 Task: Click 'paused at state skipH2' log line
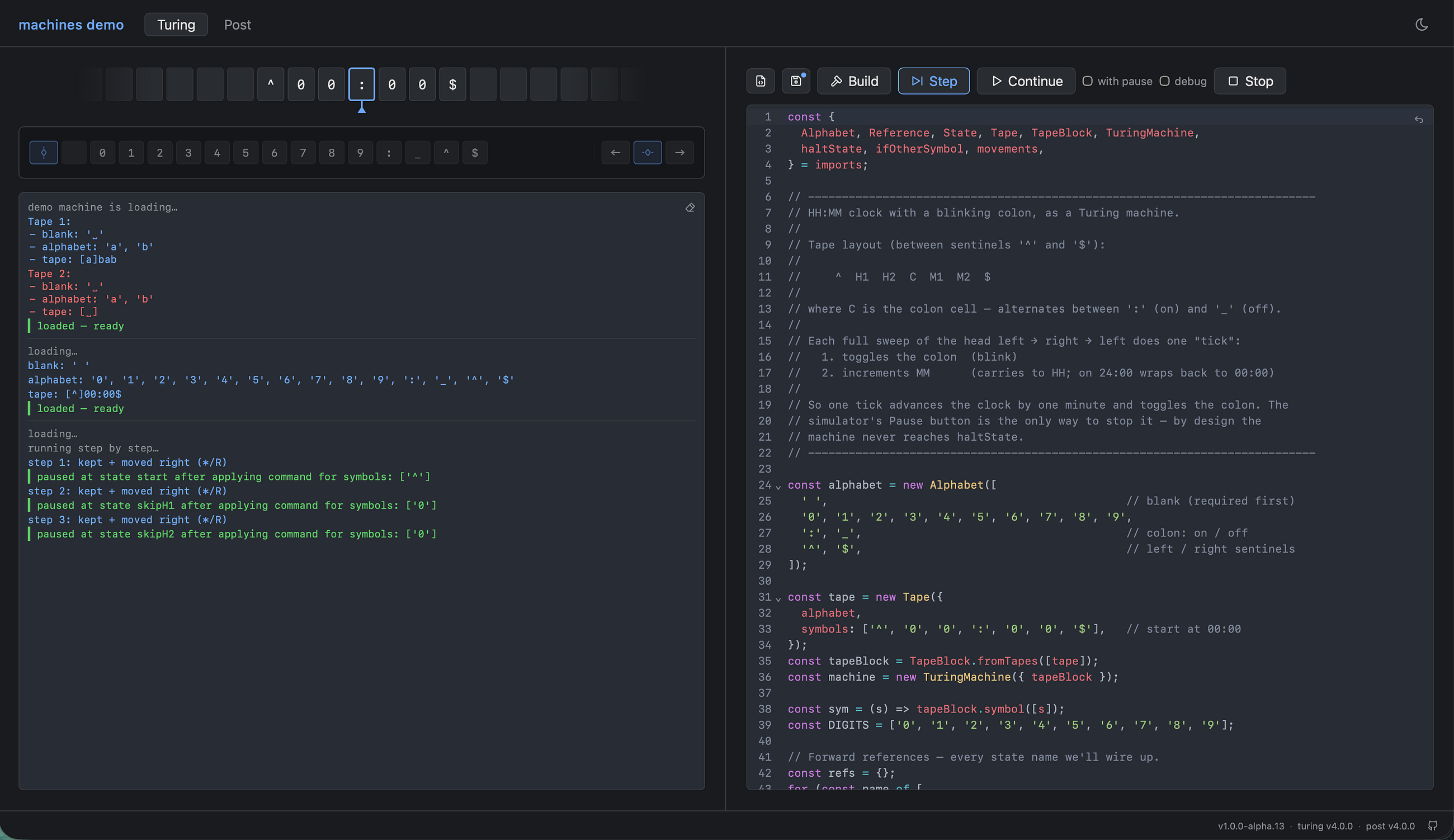[237, 534]
